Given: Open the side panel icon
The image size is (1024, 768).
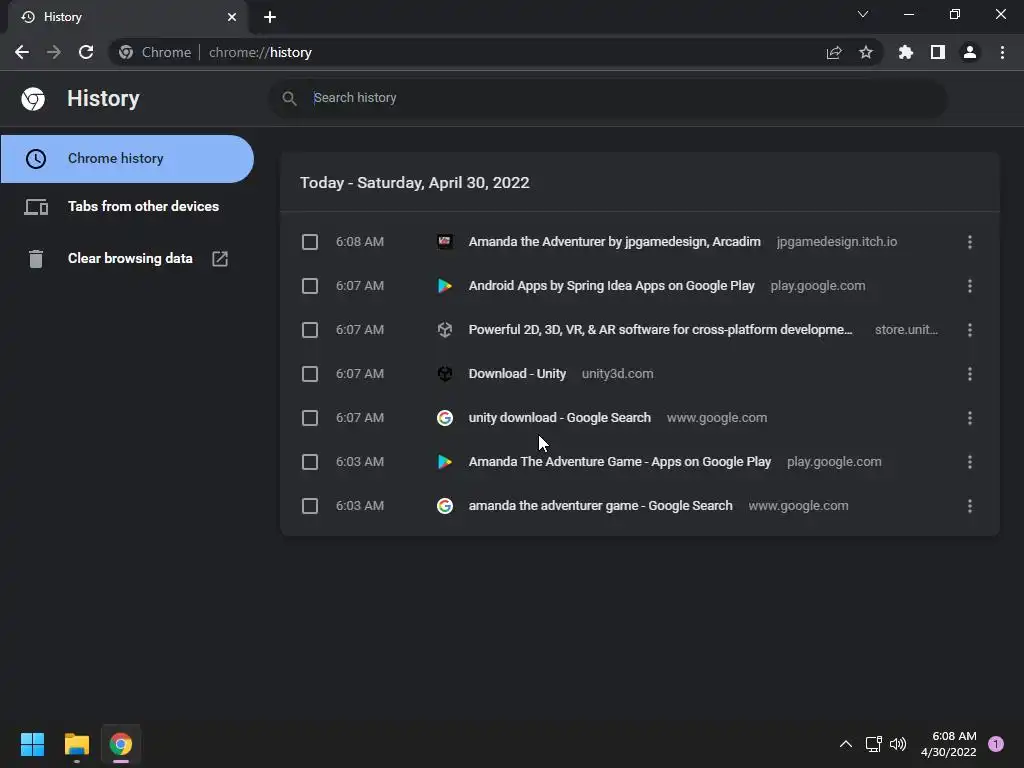Looking at the screenshot, I should [x=938, y=52].
